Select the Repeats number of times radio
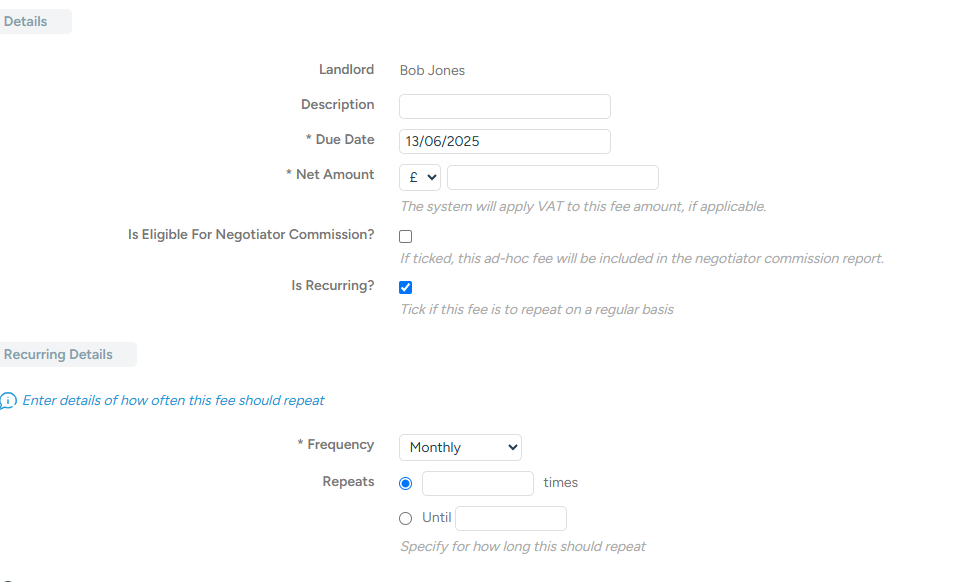 click(x=405, y=484)
